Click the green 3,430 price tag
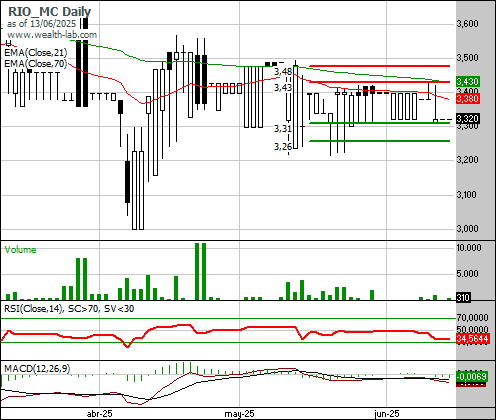 pos(468,81)
